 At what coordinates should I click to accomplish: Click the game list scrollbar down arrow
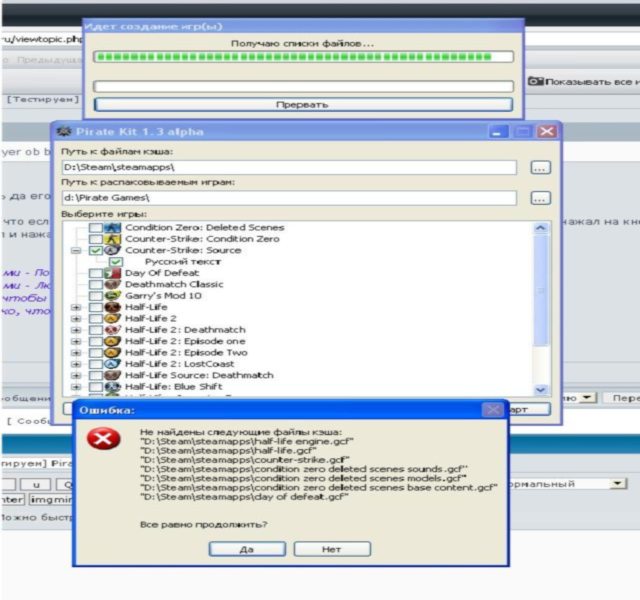click(x=540, y=390)
